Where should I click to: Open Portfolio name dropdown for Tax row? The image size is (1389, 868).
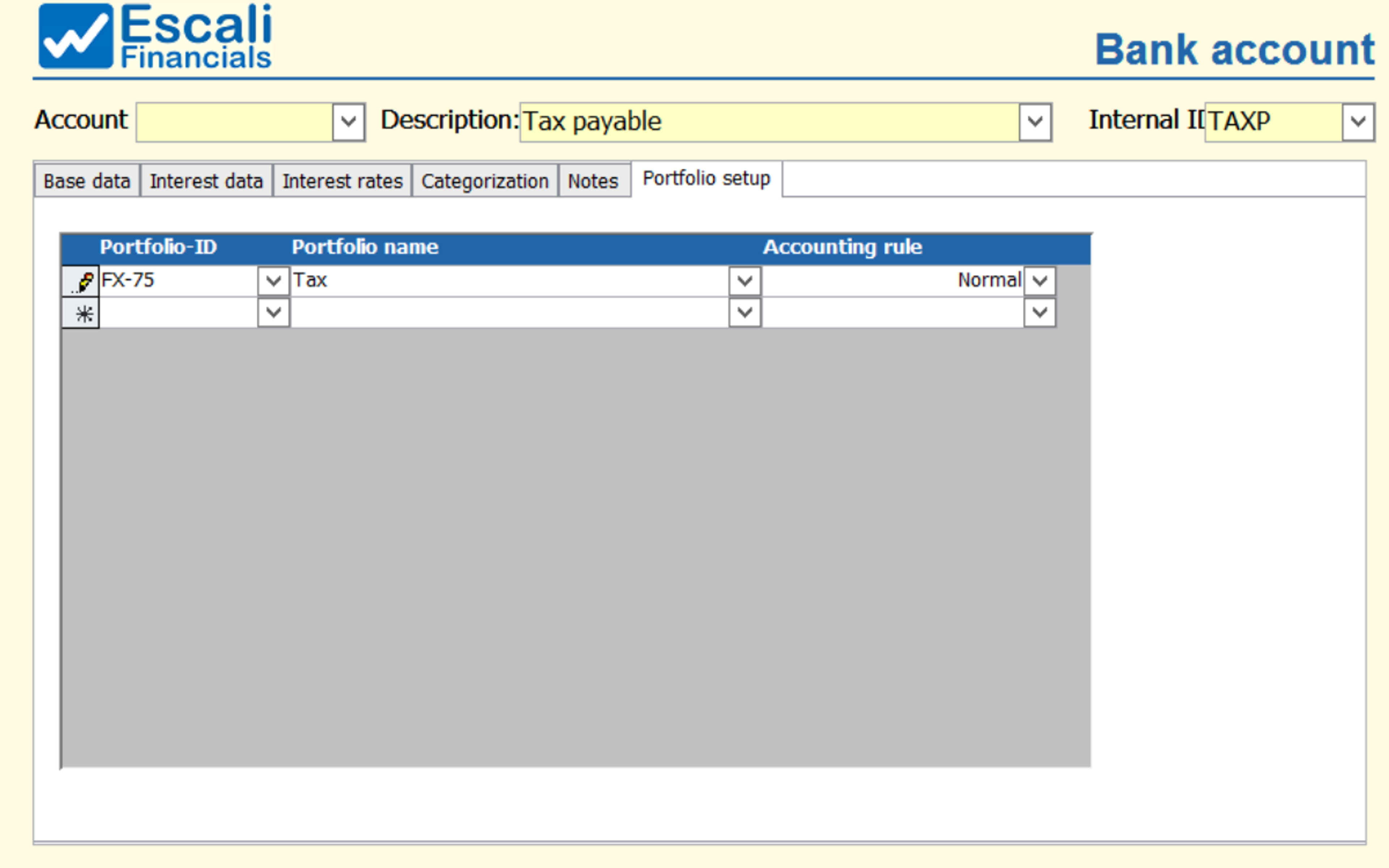tap(744, 281)
